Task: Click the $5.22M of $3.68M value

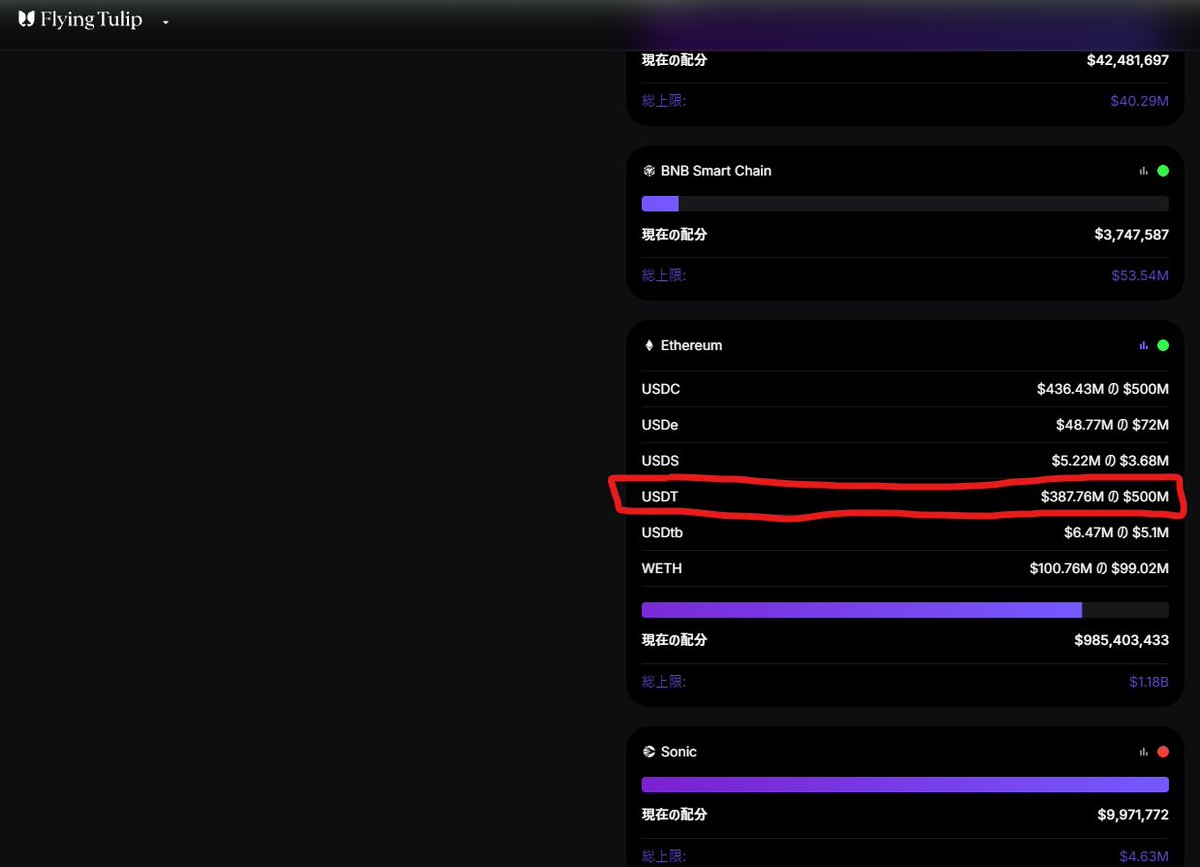Action: 1110,461
